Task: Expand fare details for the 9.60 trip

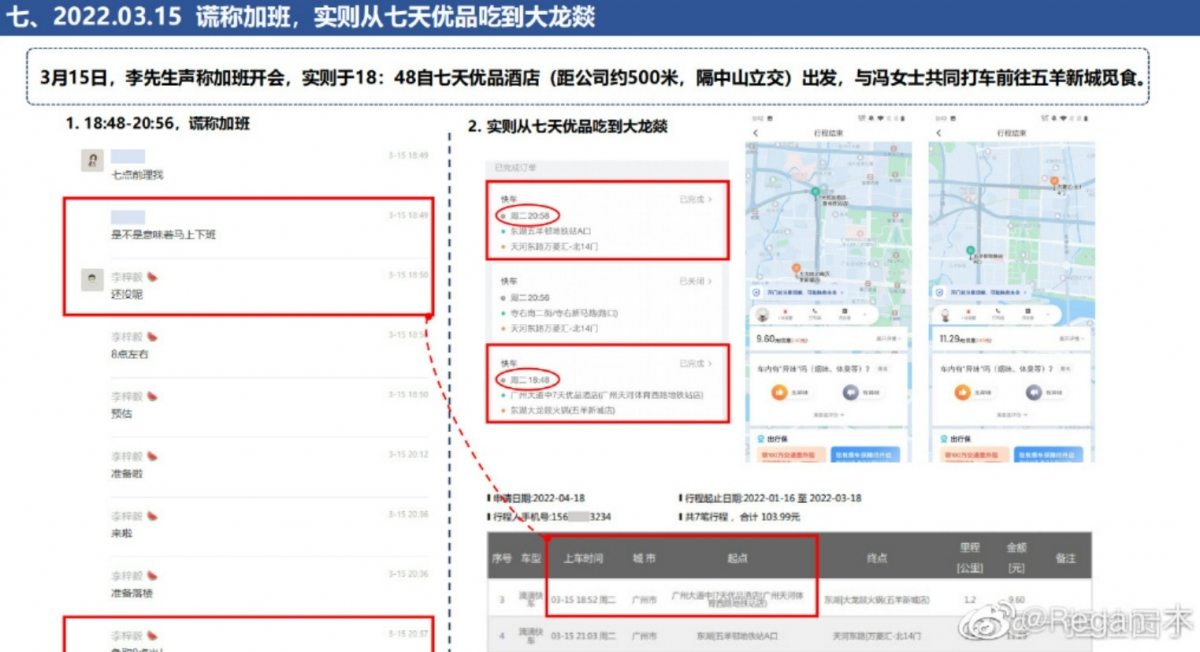Action: [x=886, y=340]
